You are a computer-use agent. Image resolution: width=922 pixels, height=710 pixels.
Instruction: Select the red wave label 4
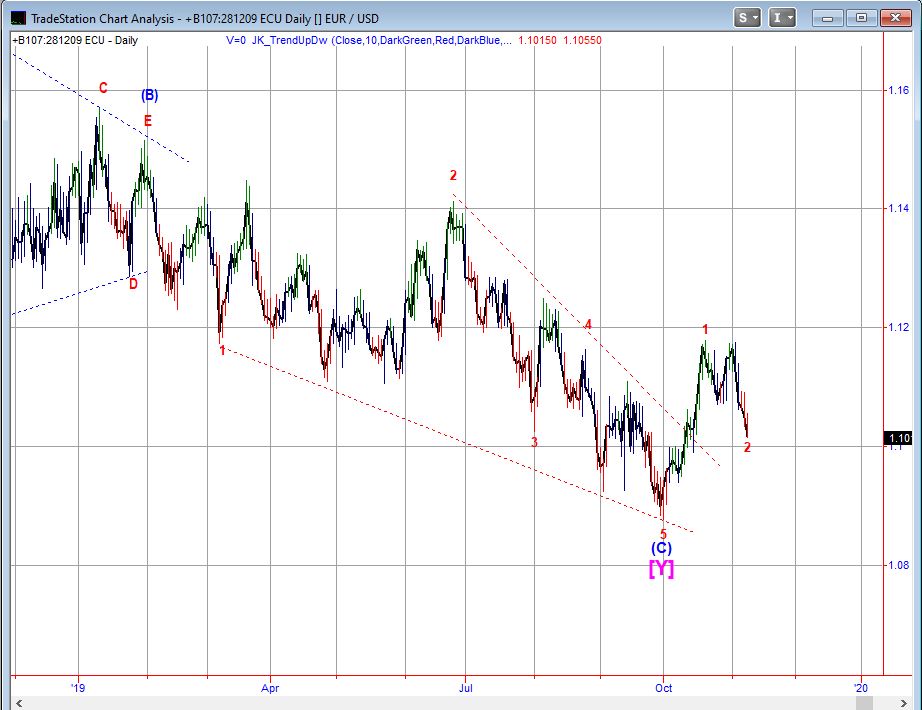point(588,325)
